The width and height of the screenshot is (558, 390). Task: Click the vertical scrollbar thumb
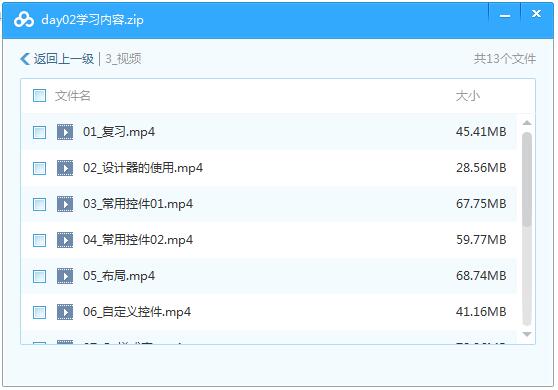click(x=527, y=180)
